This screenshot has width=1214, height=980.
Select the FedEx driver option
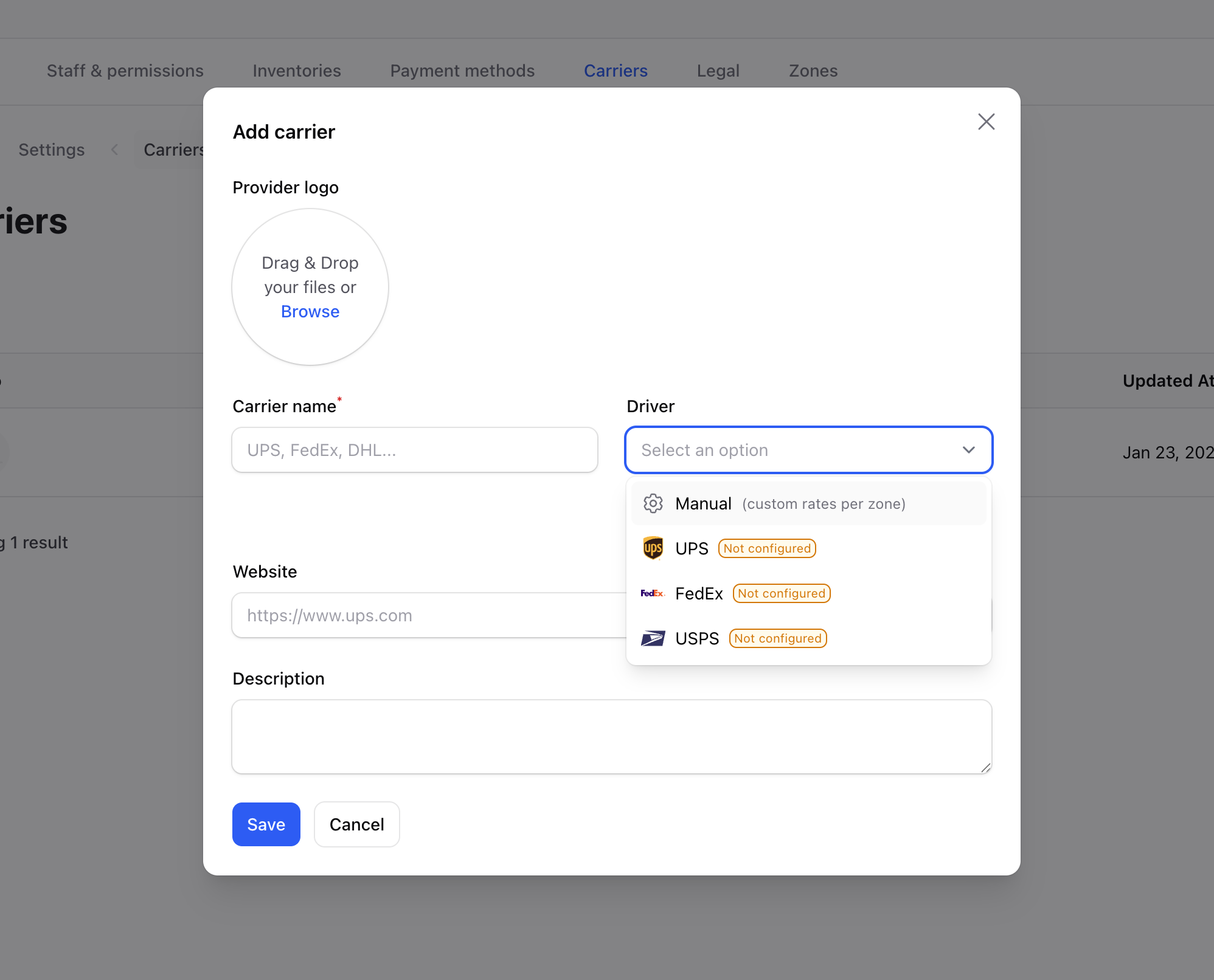pyautogui.click(x=699, y=593)
